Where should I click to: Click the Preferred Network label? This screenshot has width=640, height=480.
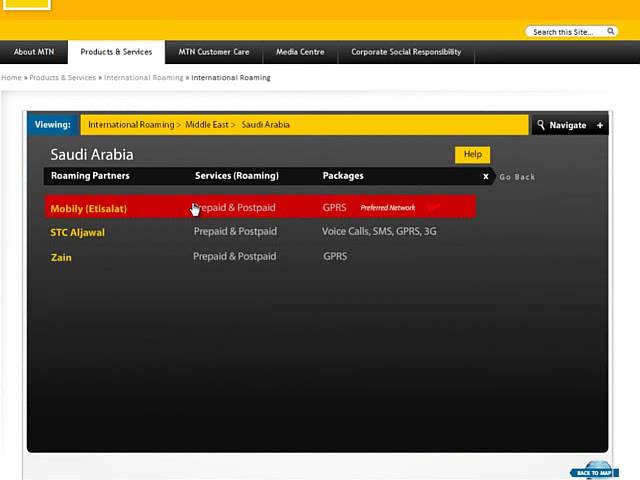coord(387,208)
